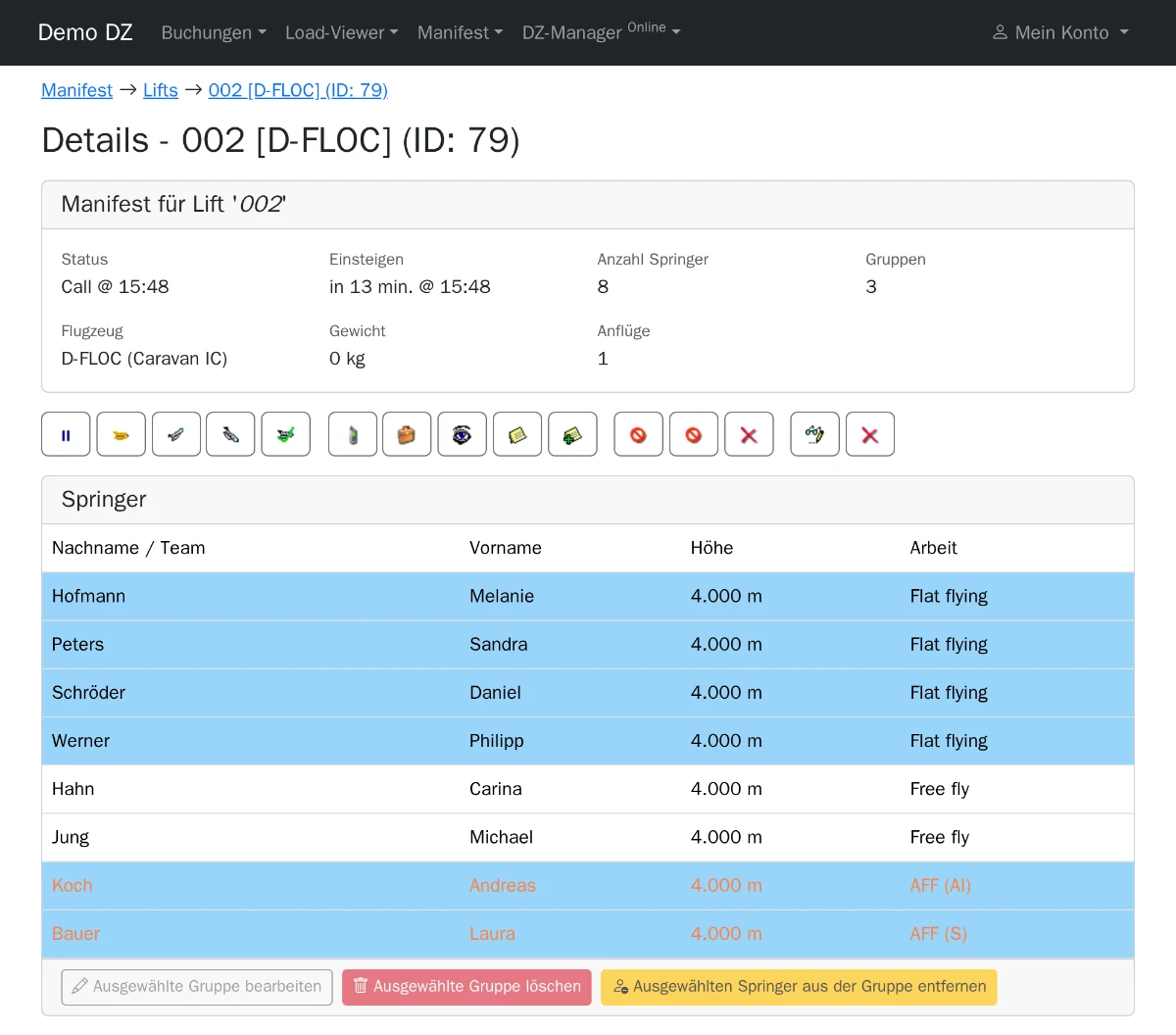The height and width of the screenshot is (1035, 1176).
Task: Click the blue pause icon button
Action: point(66,434)
